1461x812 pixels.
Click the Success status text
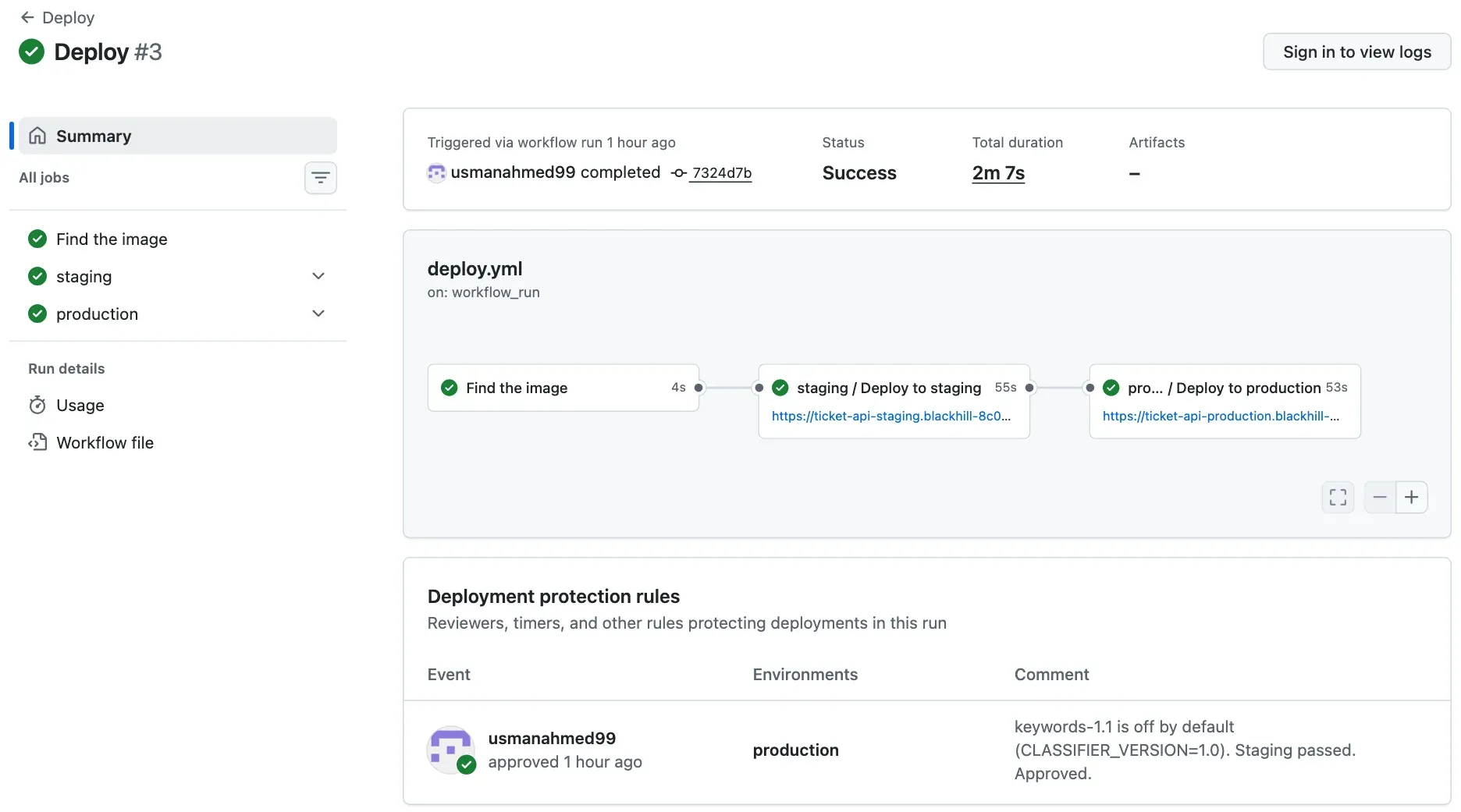pos(859,172)
